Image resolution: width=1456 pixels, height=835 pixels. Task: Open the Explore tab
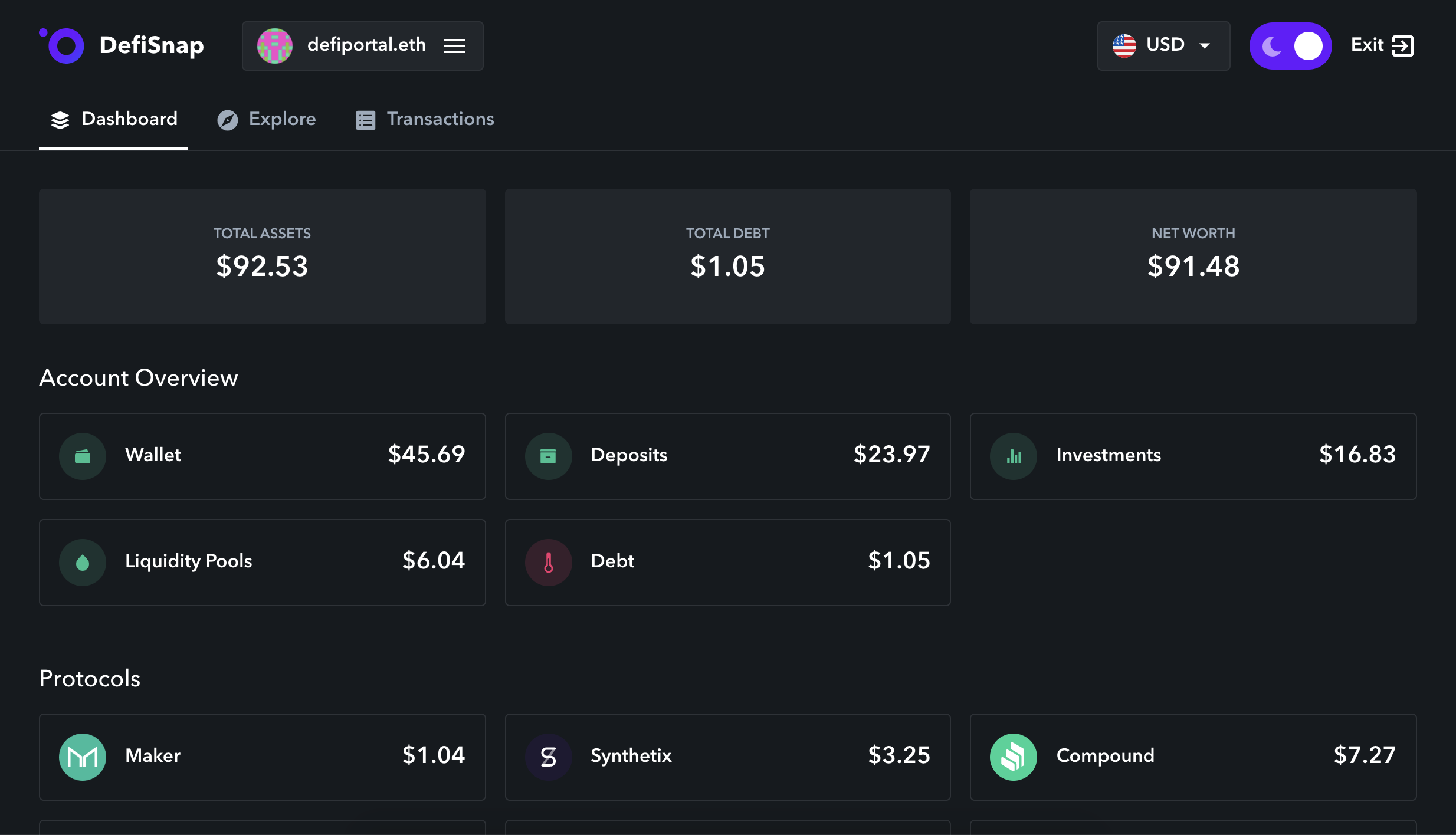pos(267,119)
